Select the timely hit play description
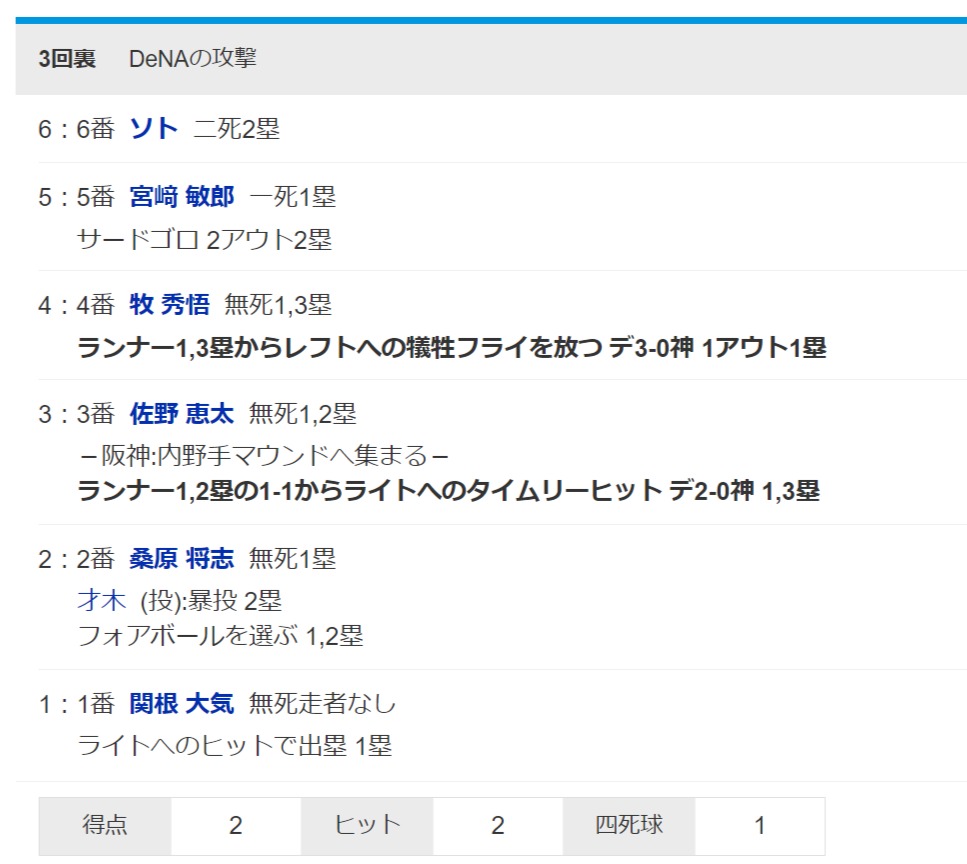 click(449, 492)
